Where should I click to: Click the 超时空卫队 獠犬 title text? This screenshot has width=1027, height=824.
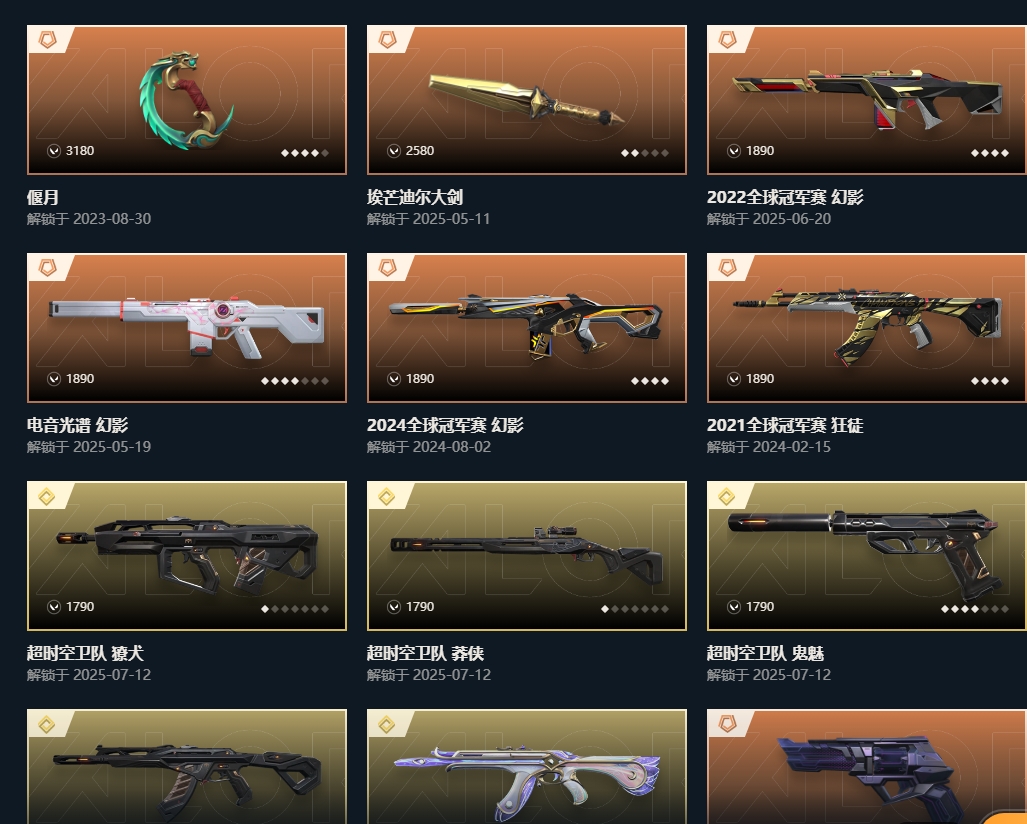coord(85,653)
